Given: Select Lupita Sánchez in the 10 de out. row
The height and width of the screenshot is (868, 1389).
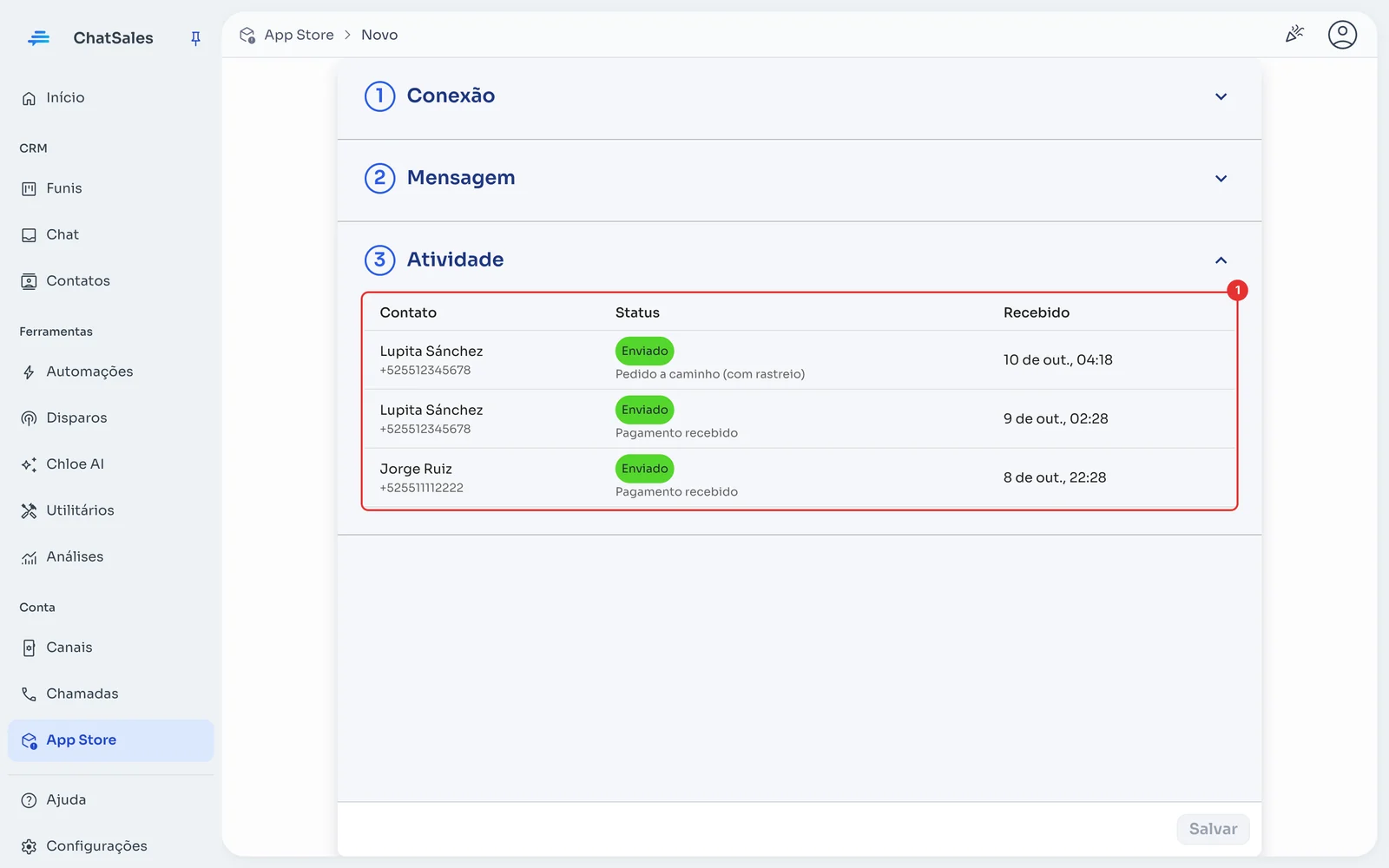Looking at the screenshot, I should 431,351.
